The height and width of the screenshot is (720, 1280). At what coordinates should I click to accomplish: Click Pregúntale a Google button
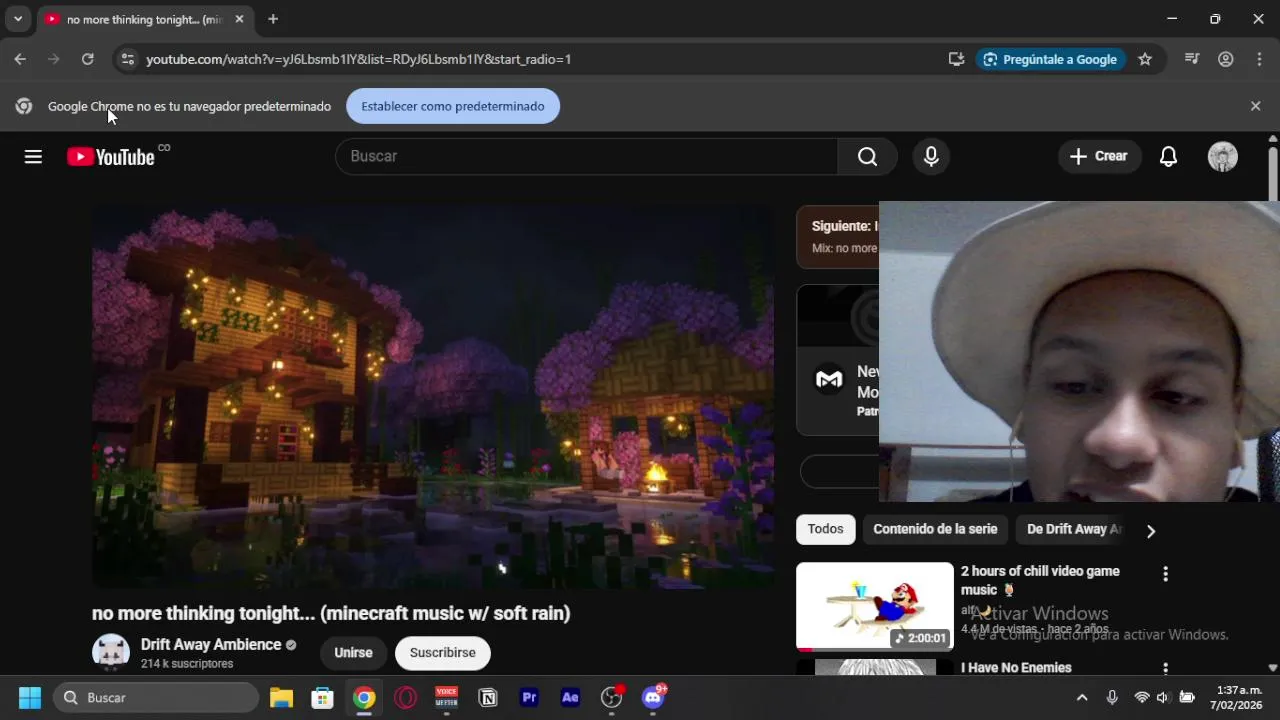click(x=1050, y=59)
